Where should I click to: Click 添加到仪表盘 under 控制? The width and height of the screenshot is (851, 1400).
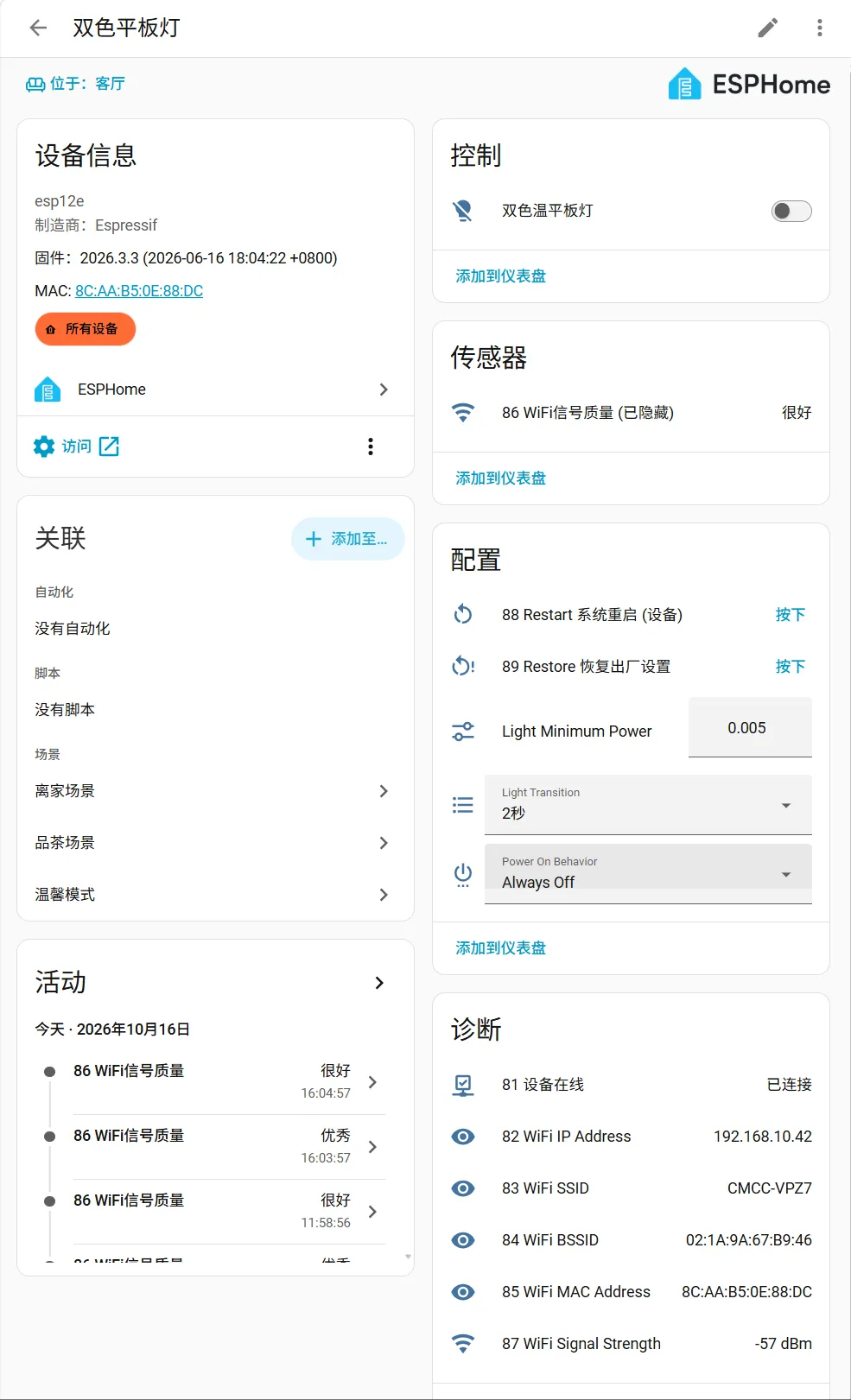pos(501,276)
